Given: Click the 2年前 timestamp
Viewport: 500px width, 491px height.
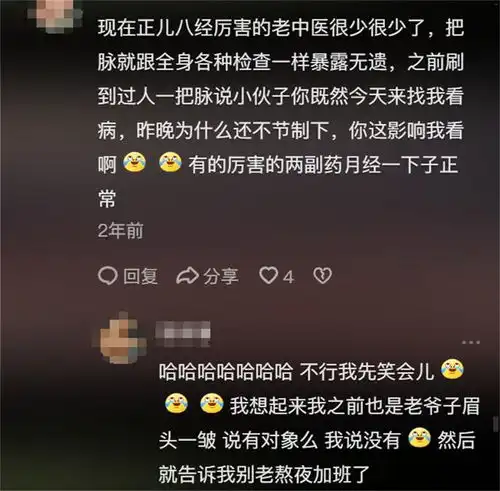Looking at the screenshot, I should point(120,230).
